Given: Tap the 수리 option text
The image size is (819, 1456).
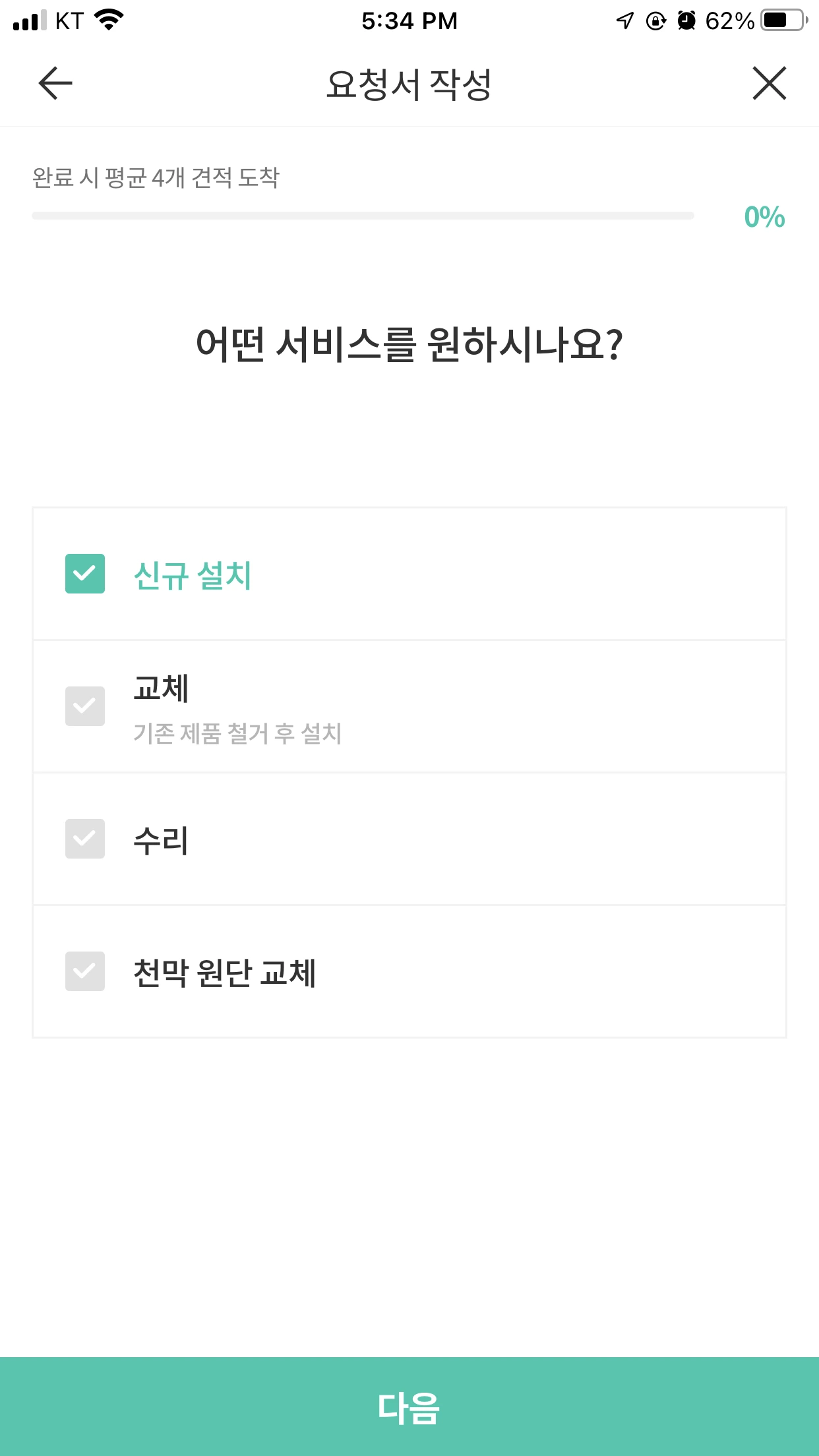Looking at the screenshot, I should [x=162, y=841].
